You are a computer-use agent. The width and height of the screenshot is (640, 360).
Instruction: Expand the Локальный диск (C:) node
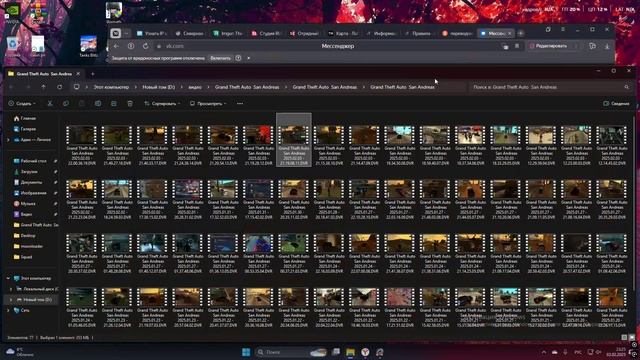coord(11,289)
